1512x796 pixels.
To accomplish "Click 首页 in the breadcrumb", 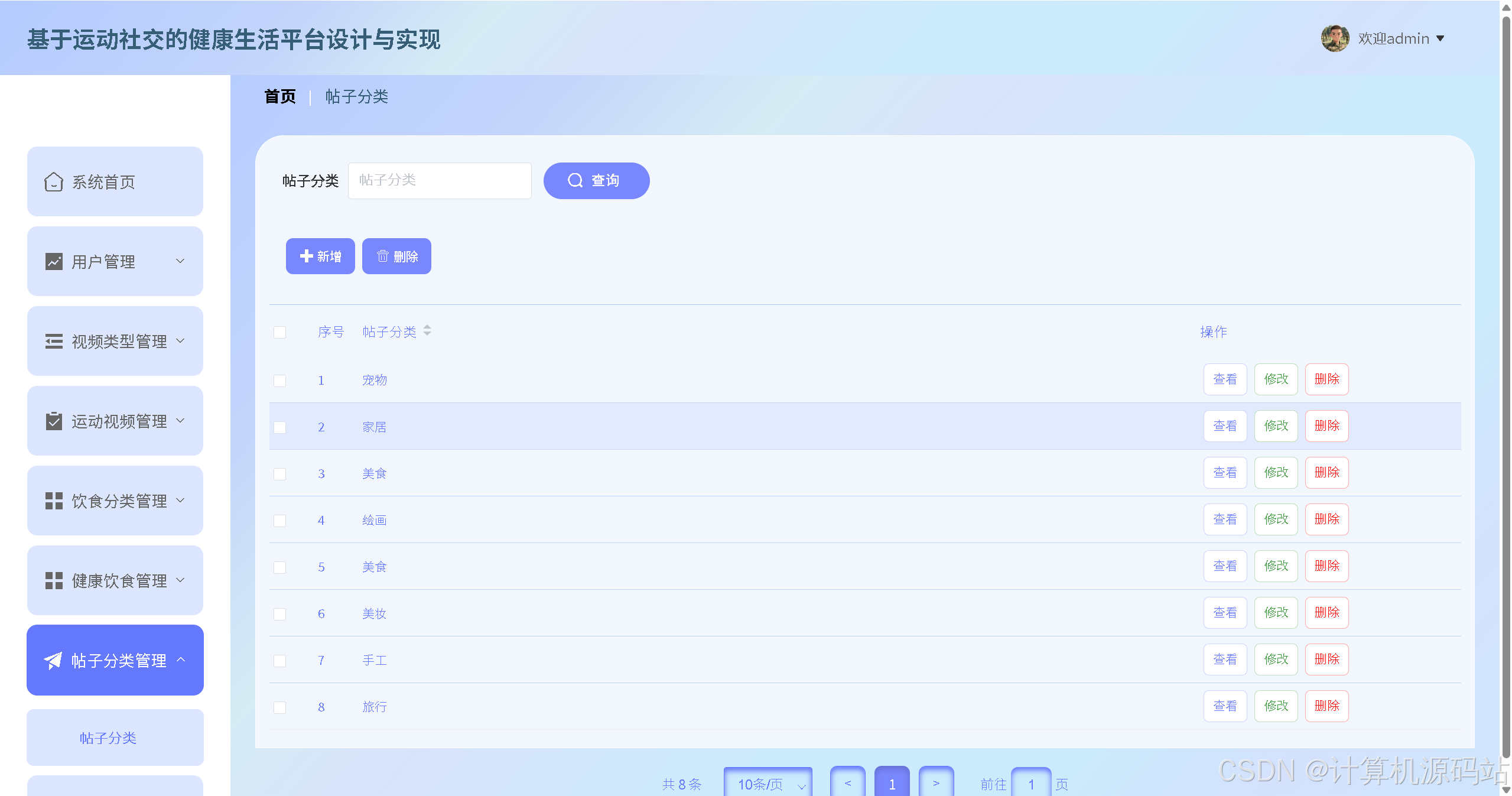I will 280,96.
